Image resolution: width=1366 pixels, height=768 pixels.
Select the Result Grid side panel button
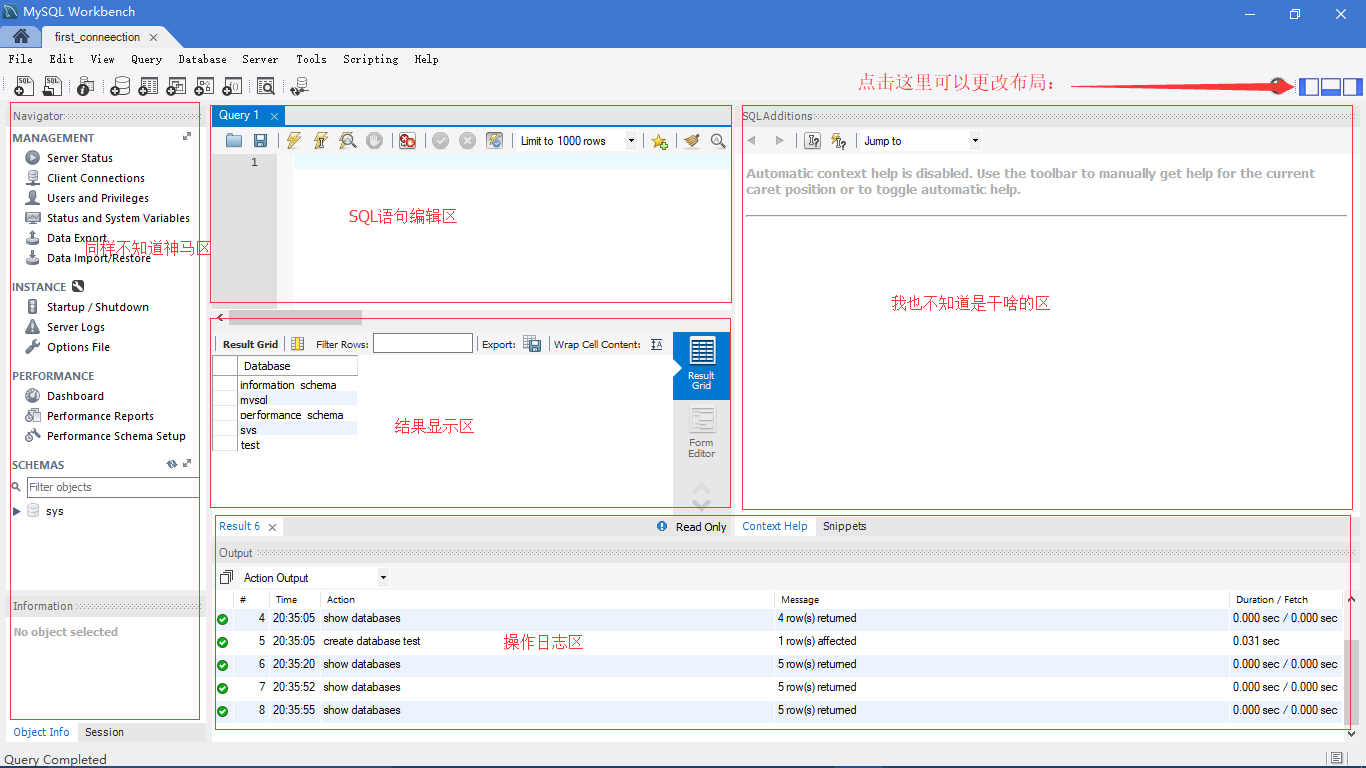(x=702, y=365)
